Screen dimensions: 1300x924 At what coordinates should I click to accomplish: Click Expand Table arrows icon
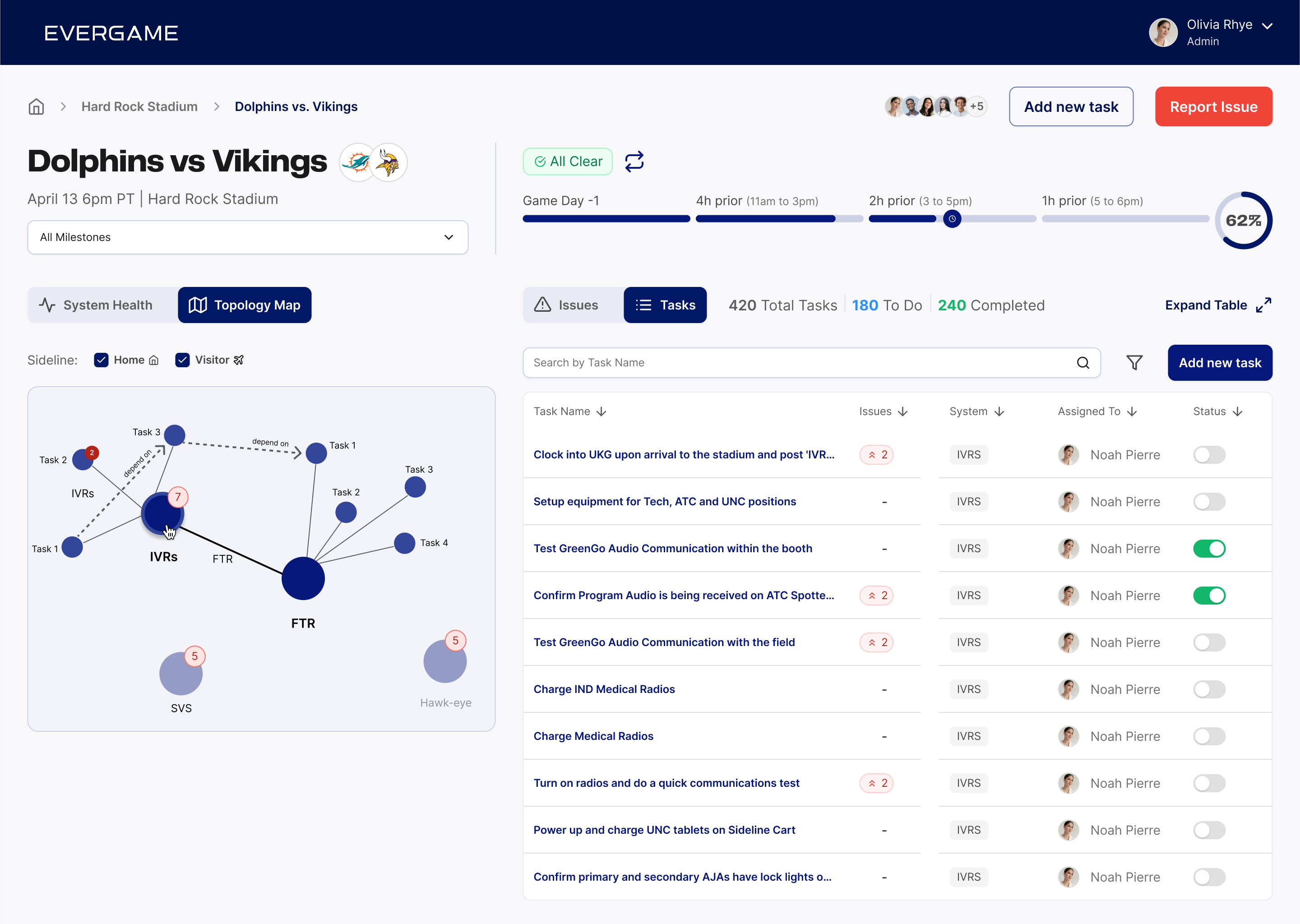(x=1263, y=305)
